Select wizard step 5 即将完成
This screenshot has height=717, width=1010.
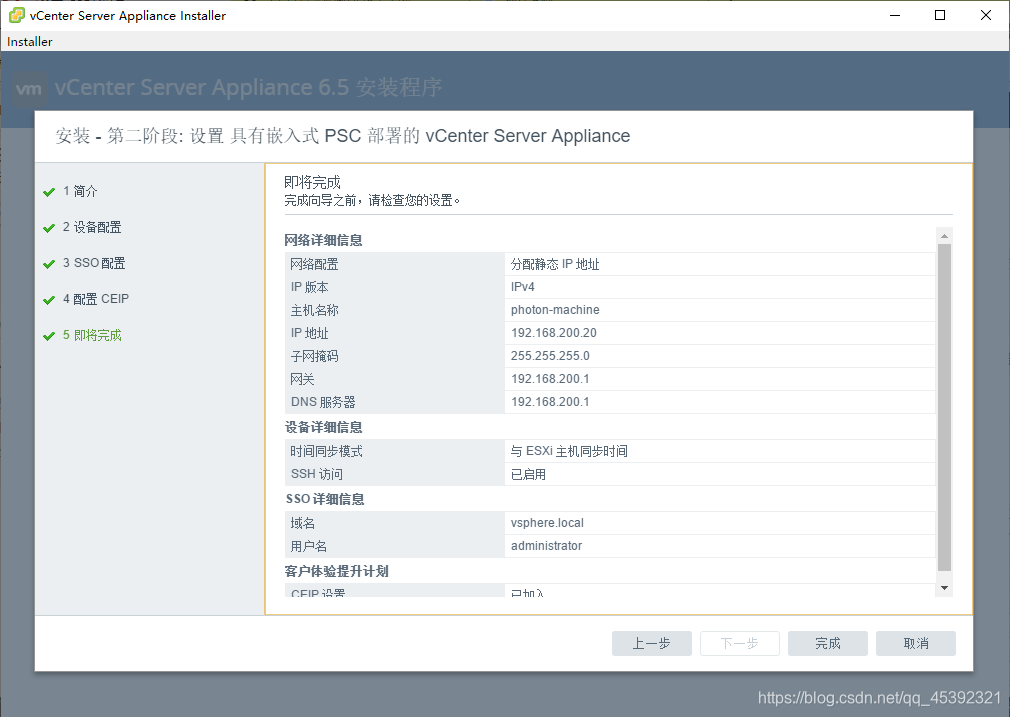(x=92, y=335)
